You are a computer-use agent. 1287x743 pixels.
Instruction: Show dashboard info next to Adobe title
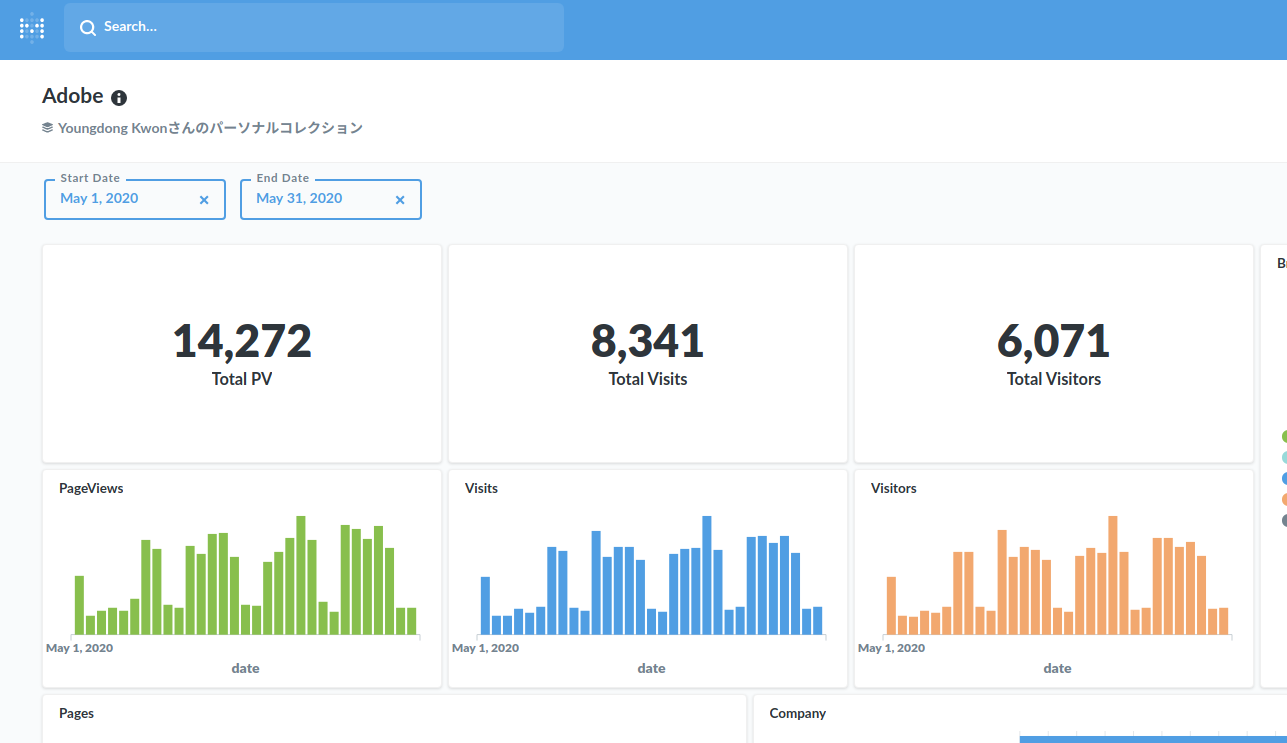[119, 98]
